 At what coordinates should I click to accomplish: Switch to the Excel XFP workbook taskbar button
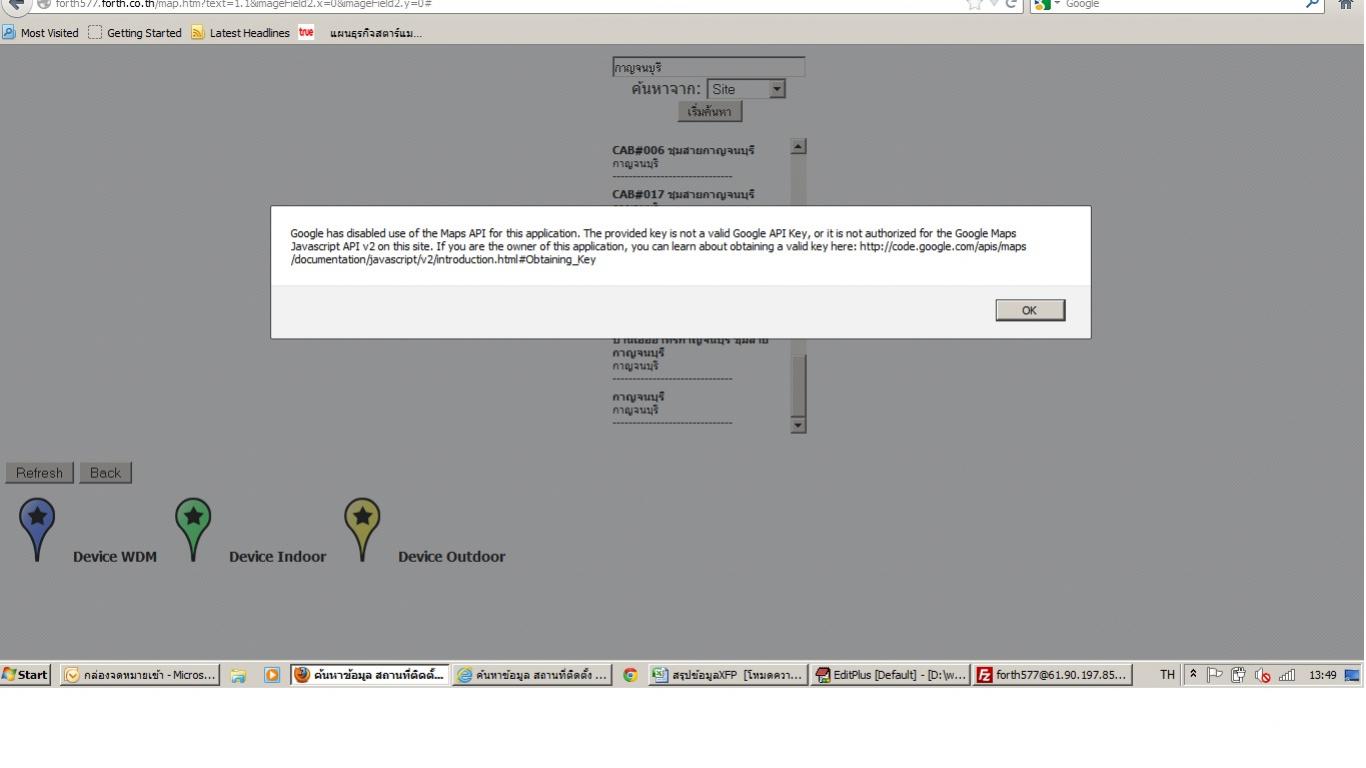point(728,675)
